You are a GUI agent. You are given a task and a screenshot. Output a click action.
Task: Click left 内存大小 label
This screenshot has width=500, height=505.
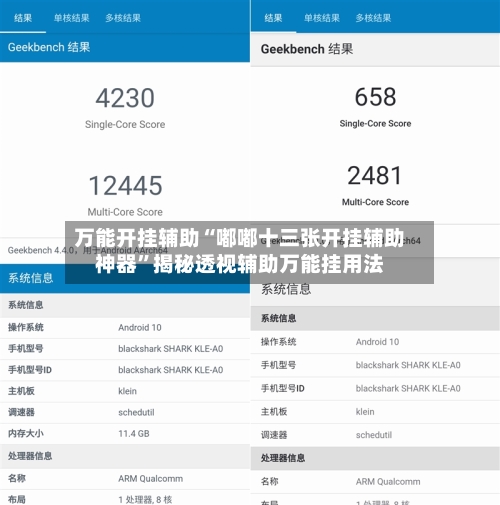(x=26, y=433)
